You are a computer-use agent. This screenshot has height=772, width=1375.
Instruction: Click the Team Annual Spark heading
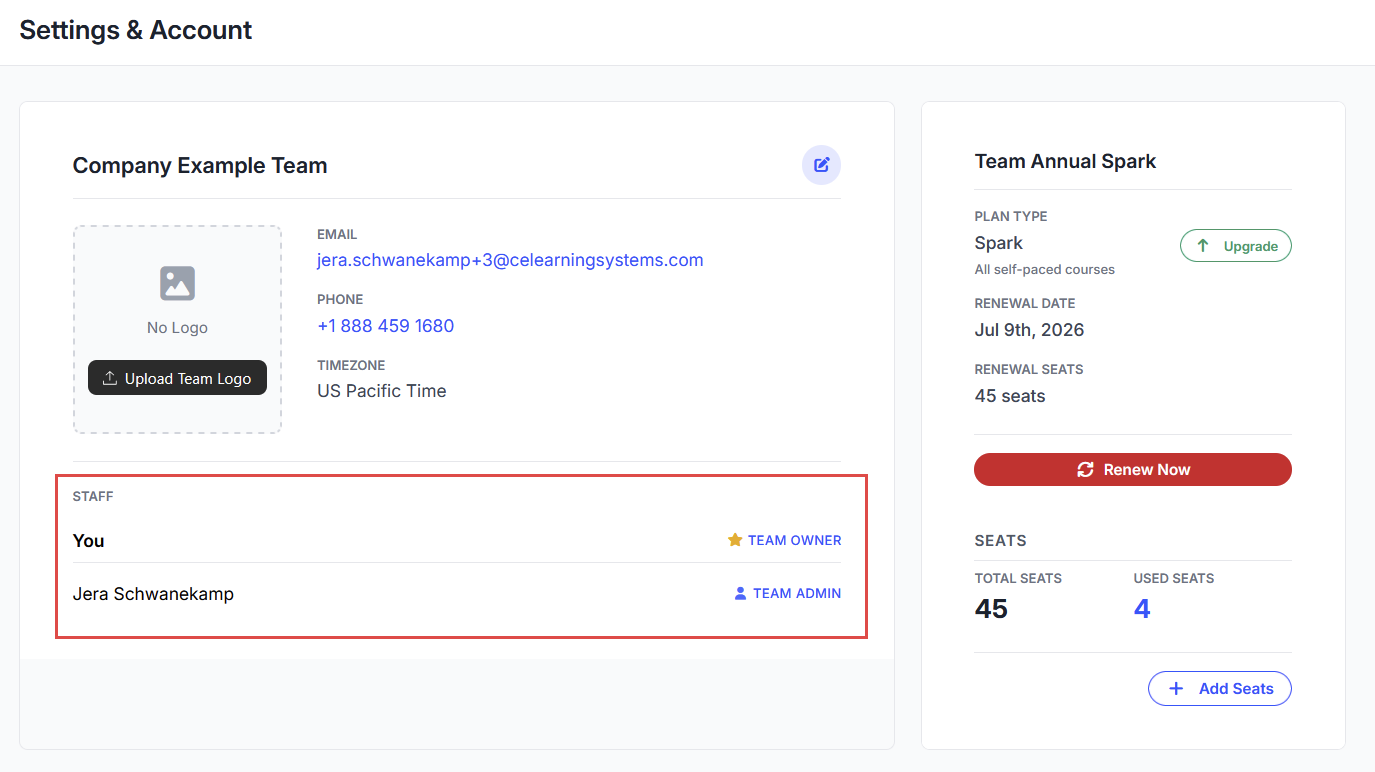click(1065, 161)
